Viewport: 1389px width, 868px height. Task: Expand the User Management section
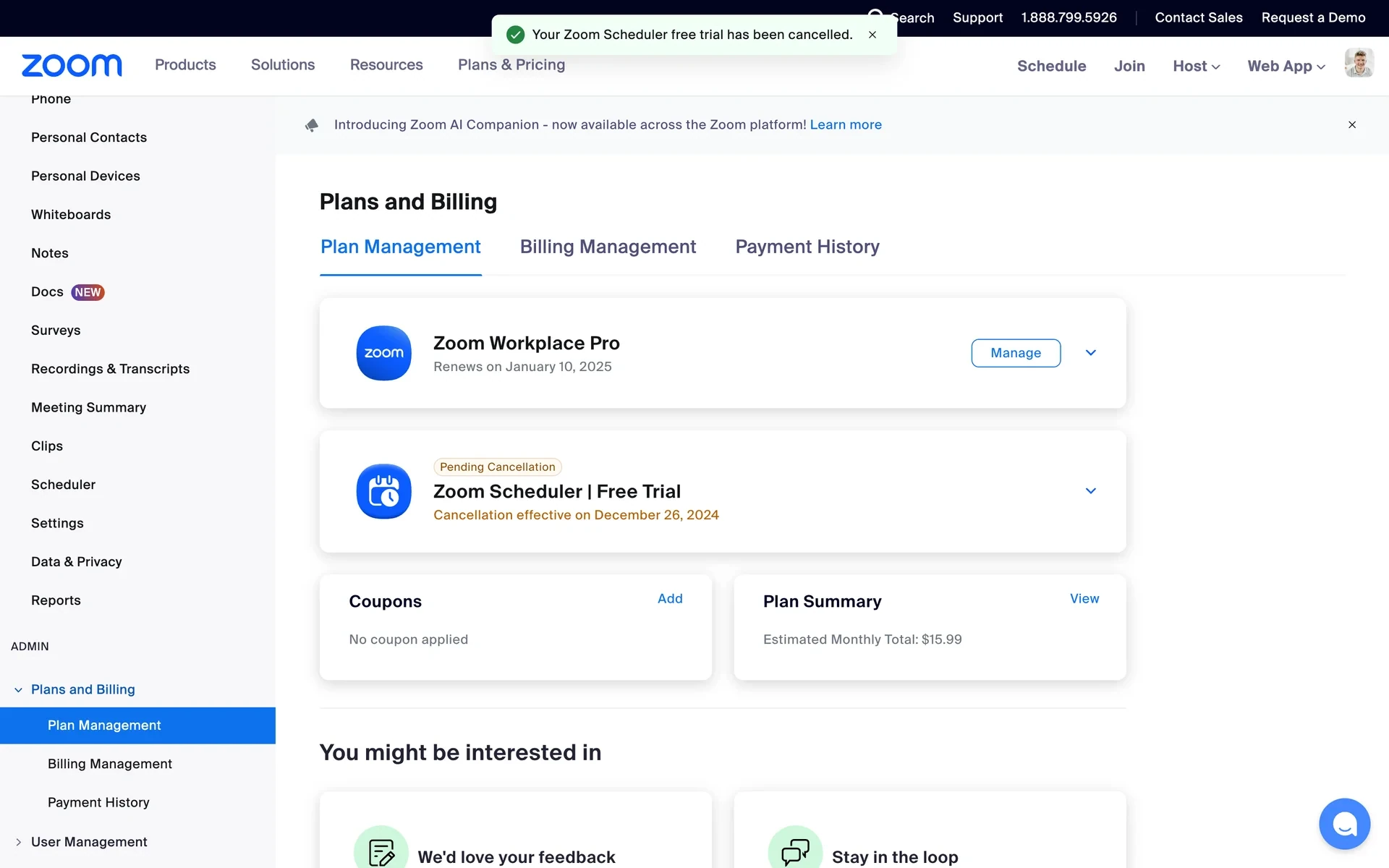18,842
